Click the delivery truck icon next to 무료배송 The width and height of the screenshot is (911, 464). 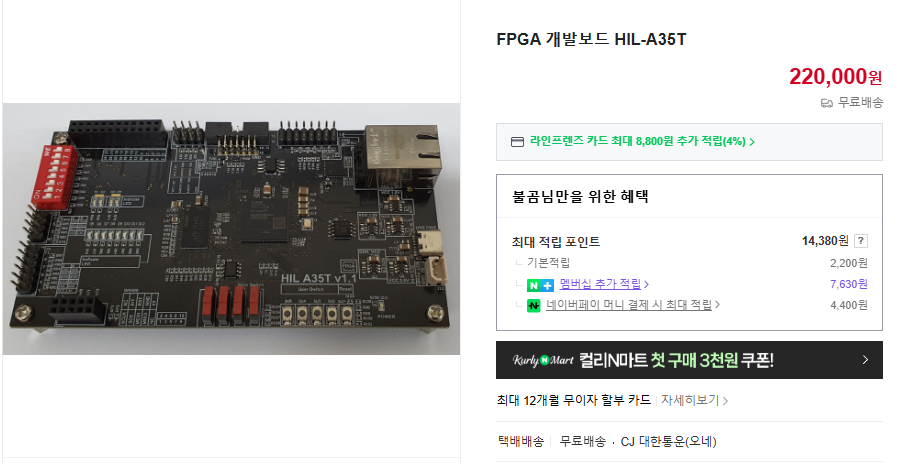(827, 103)
